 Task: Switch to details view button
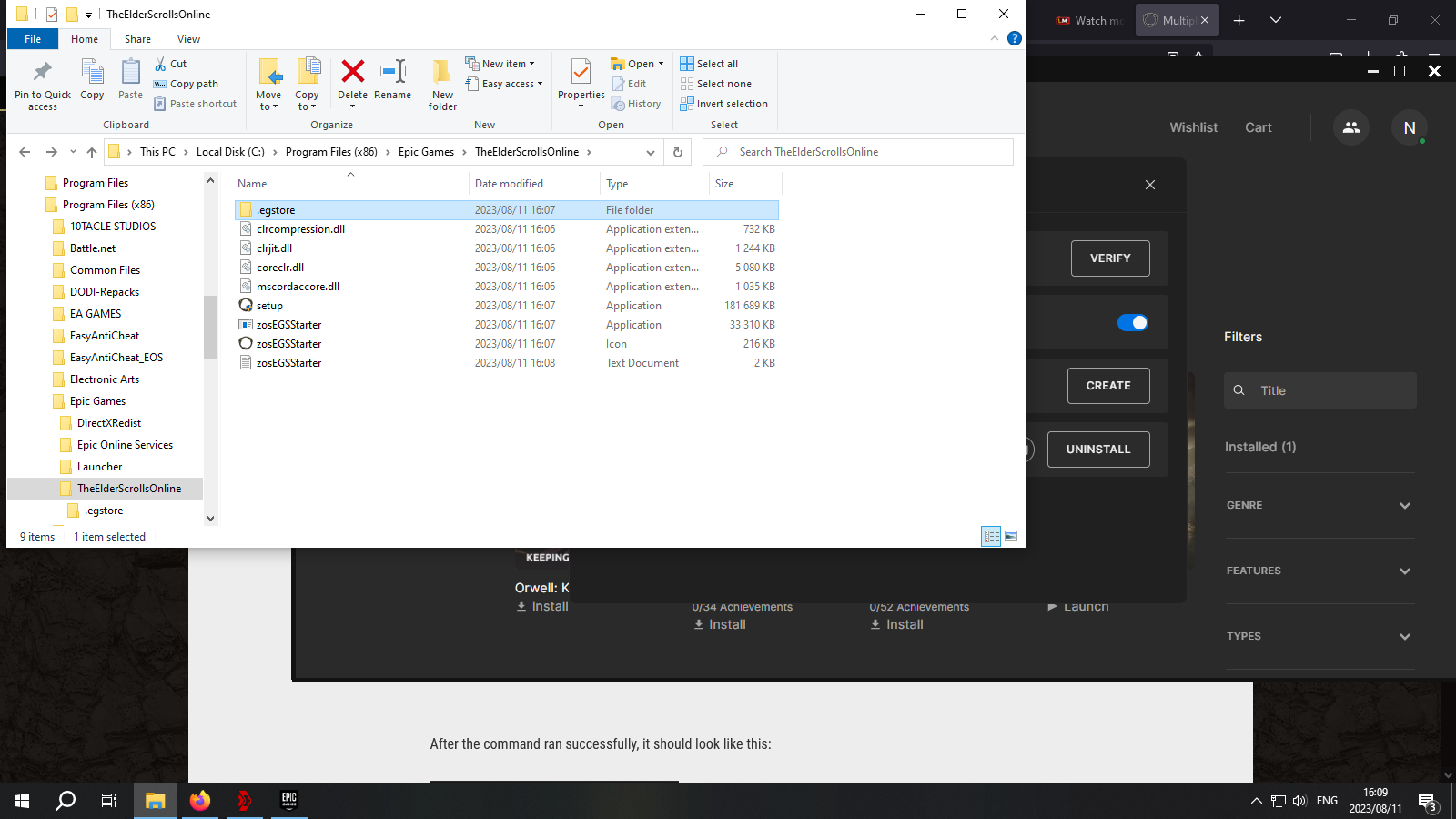(x=991, y=536)
